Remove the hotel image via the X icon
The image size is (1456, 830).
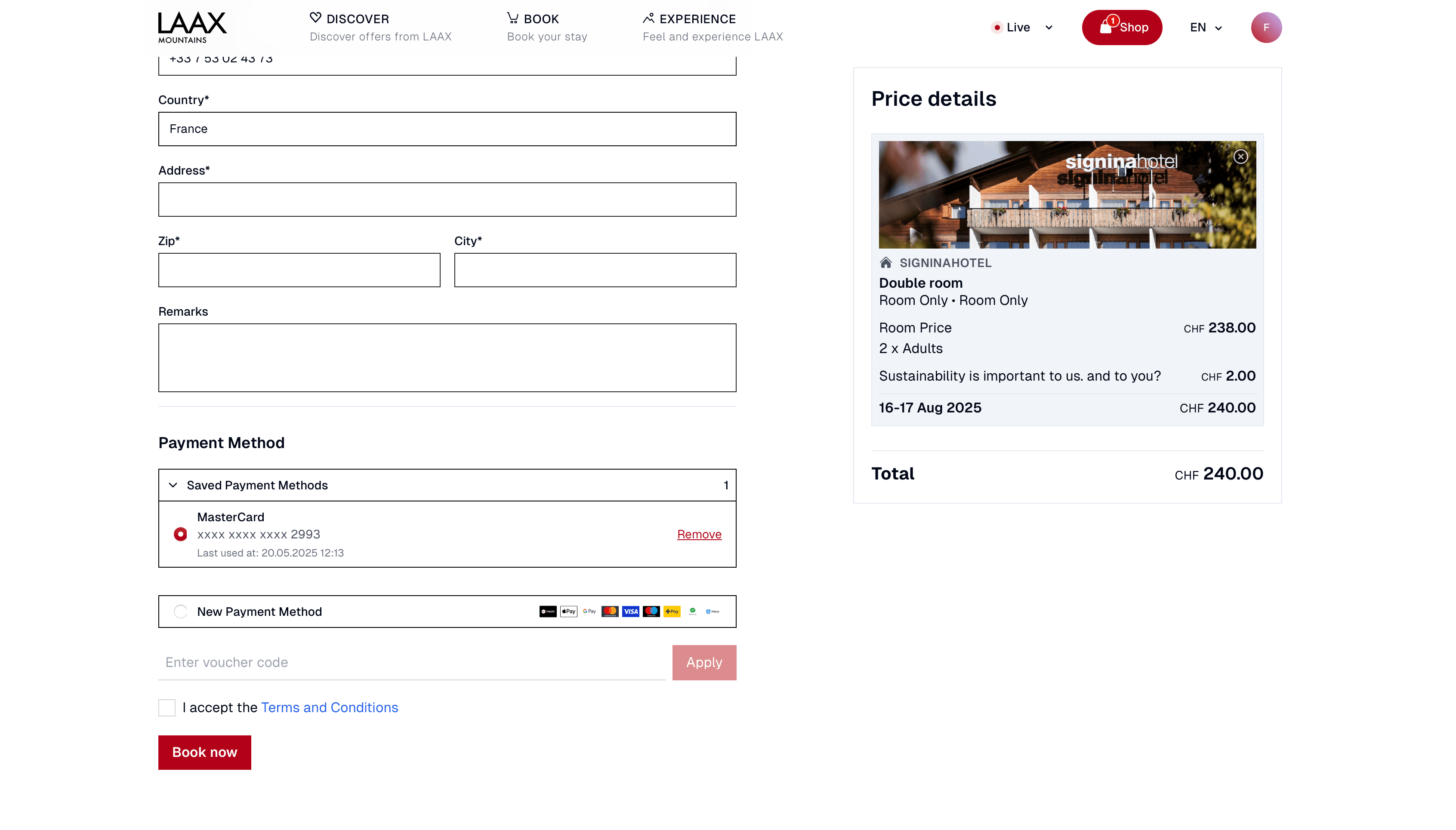pyautogui.click(x=1241, y=156)
